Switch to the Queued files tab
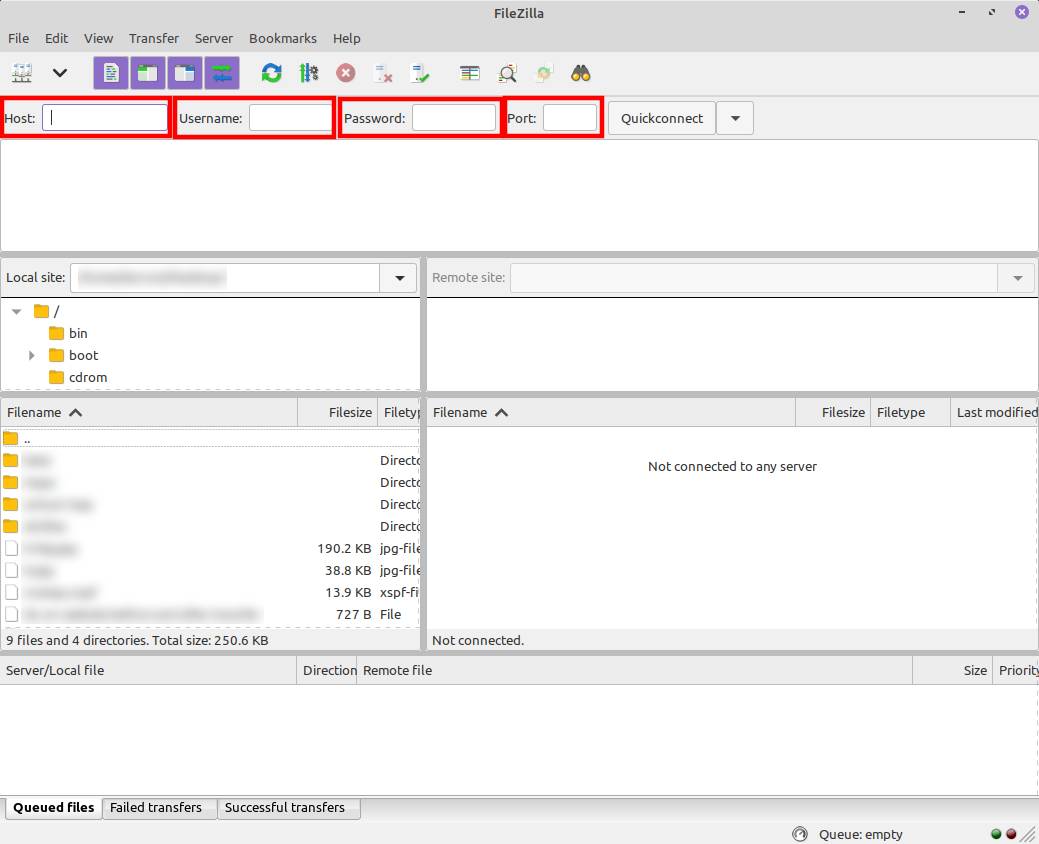Screen dimensions: 1039x844 pyautogui.click(x=54, y=808)
